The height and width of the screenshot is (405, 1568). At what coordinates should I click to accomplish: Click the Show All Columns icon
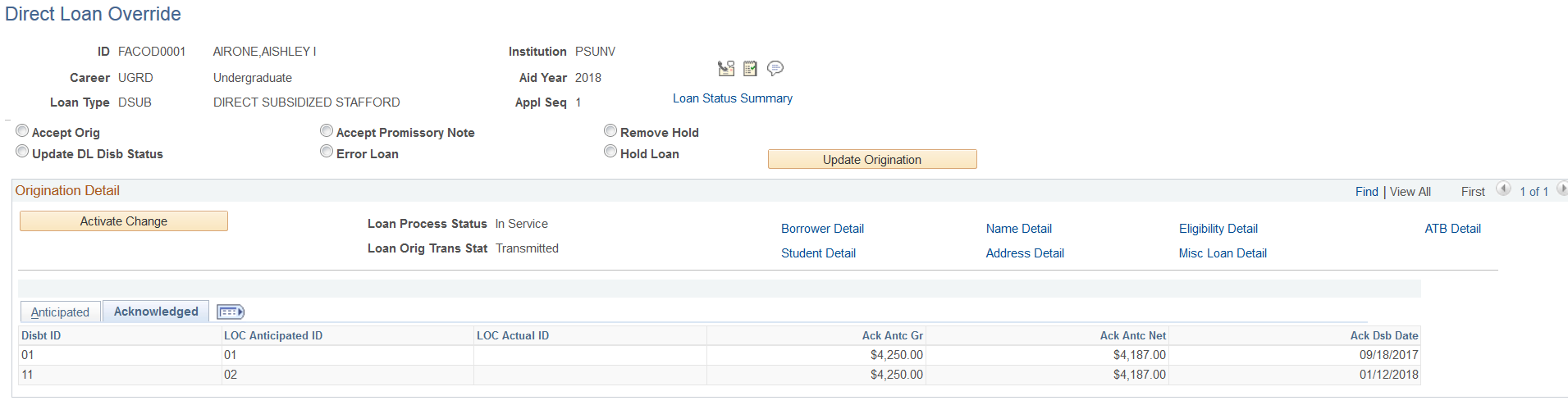231,312
